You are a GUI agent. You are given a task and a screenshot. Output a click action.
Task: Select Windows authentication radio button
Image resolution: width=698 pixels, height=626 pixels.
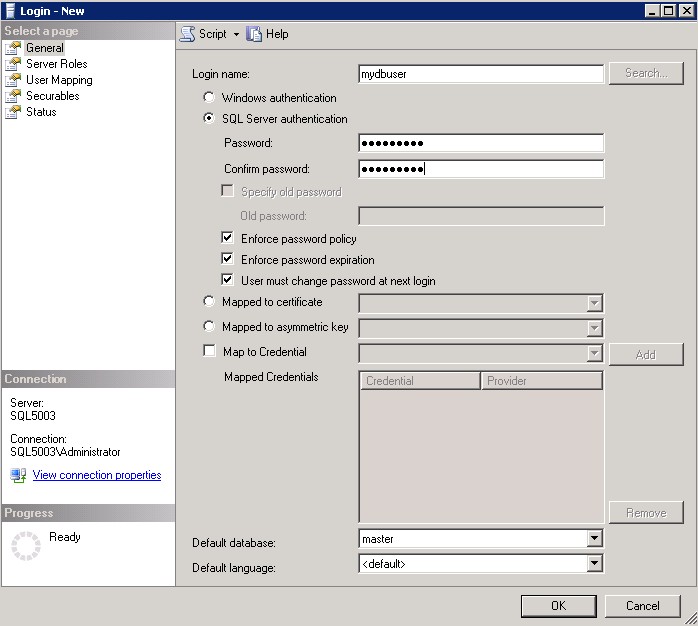[x=209, y=98]
